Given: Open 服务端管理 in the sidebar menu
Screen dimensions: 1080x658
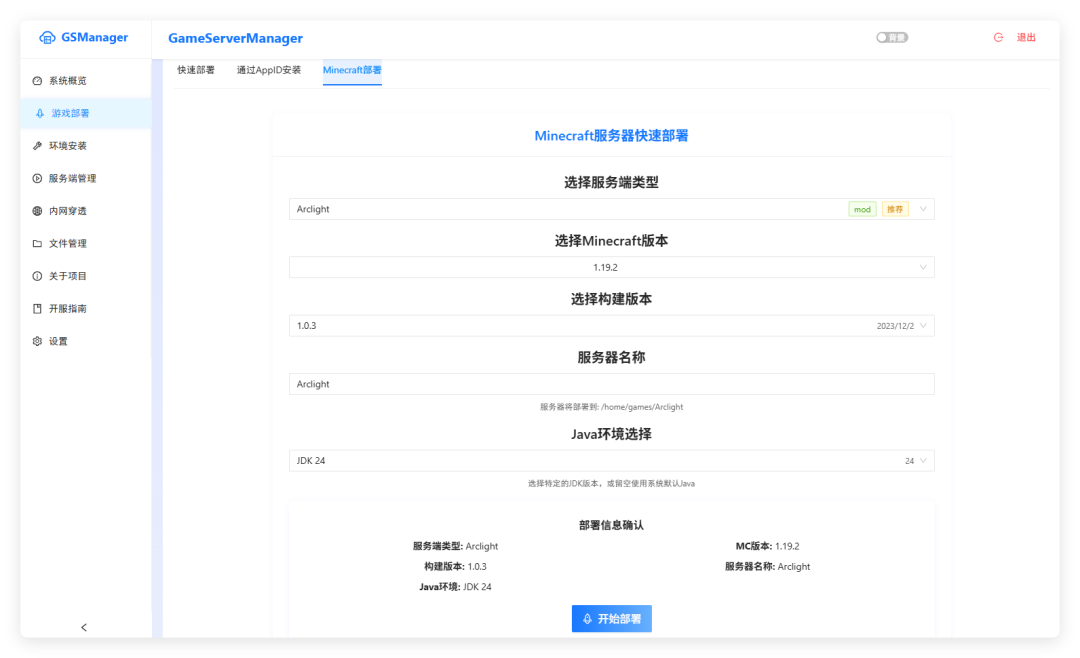Looking at the screenshot, I should (x=86, y=178).
